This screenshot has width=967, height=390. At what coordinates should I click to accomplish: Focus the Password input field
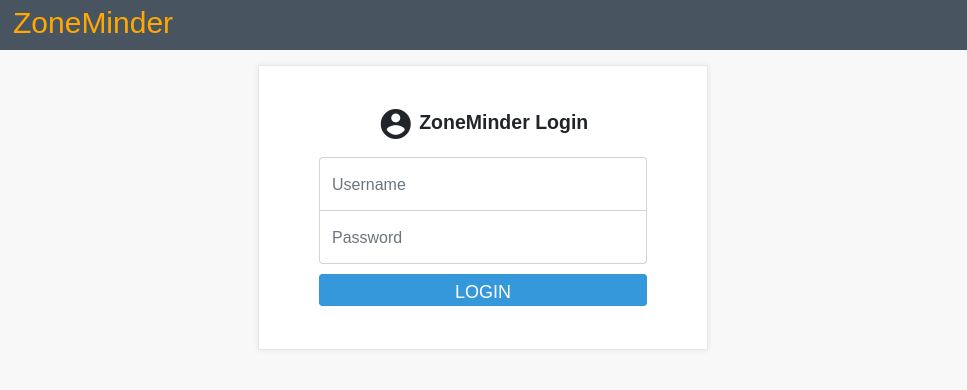[483, 237]
